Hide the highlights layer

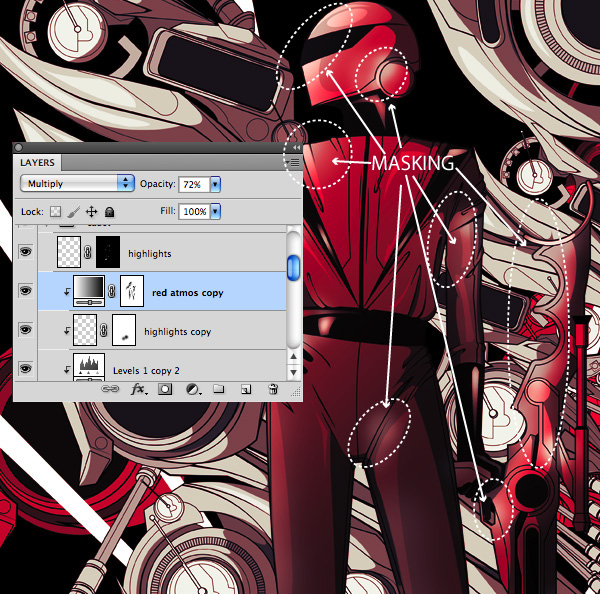tap(26, 253)
